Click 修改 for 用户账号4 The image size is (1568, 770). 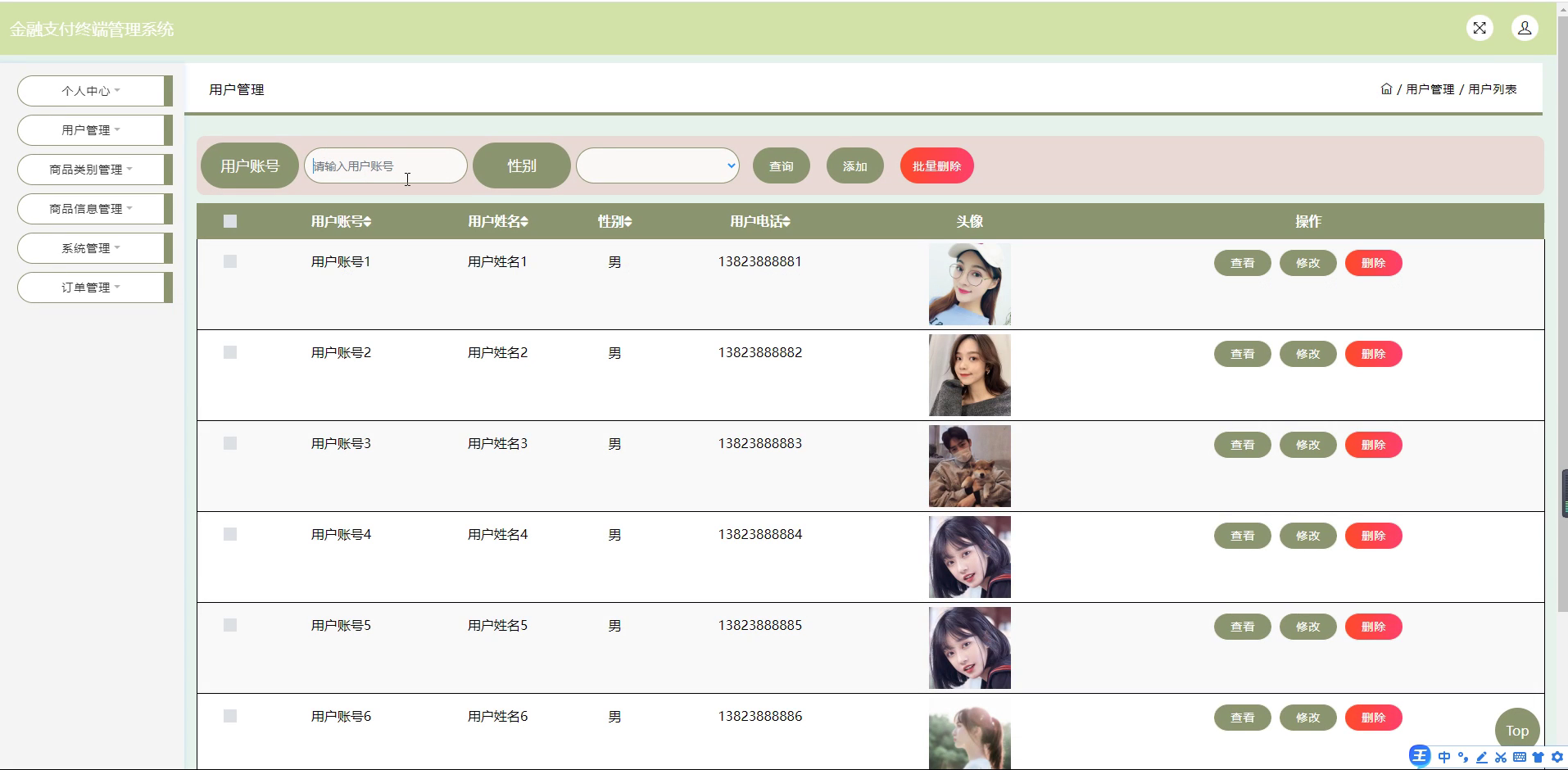point(1308,536)
